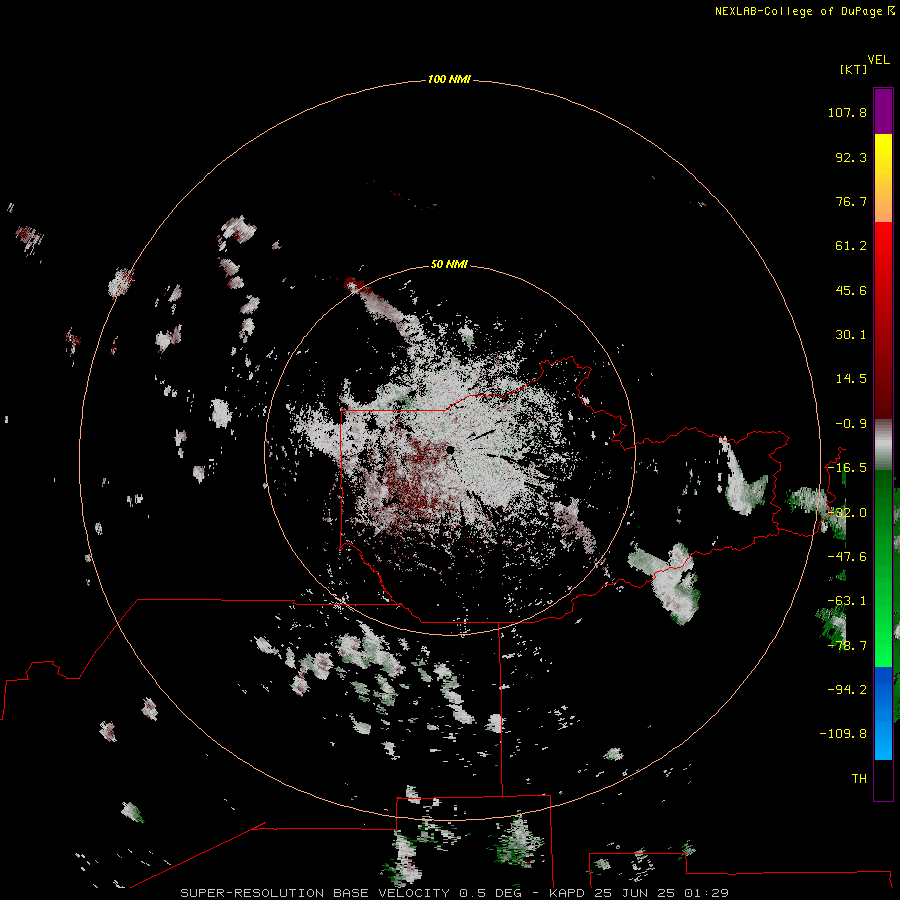Click the 50 NMI range ring label
This screenshot has width=900, height=900.
coord(449,264)
